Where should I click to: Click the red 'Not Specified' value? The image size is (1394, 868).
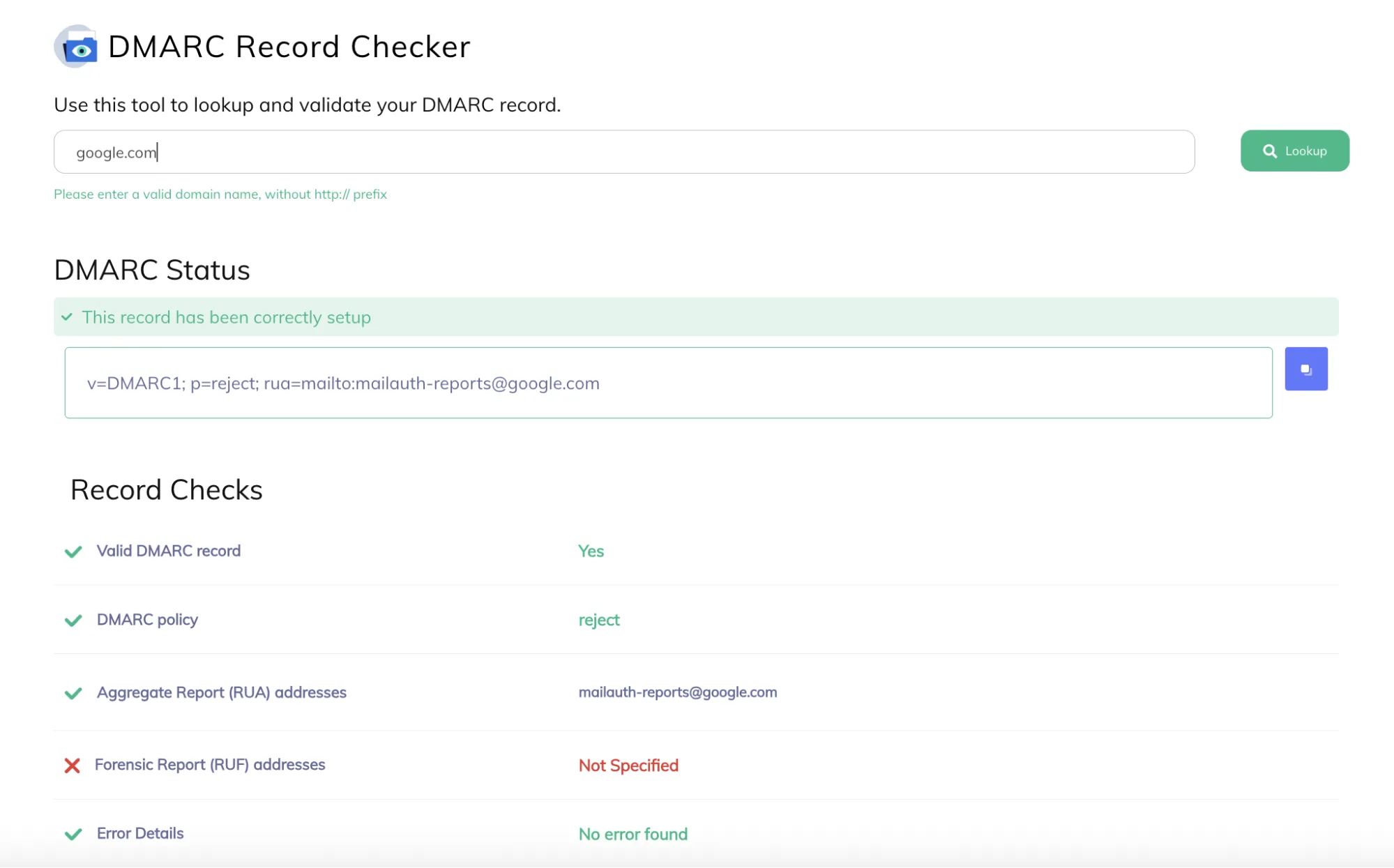pos(628,766)
